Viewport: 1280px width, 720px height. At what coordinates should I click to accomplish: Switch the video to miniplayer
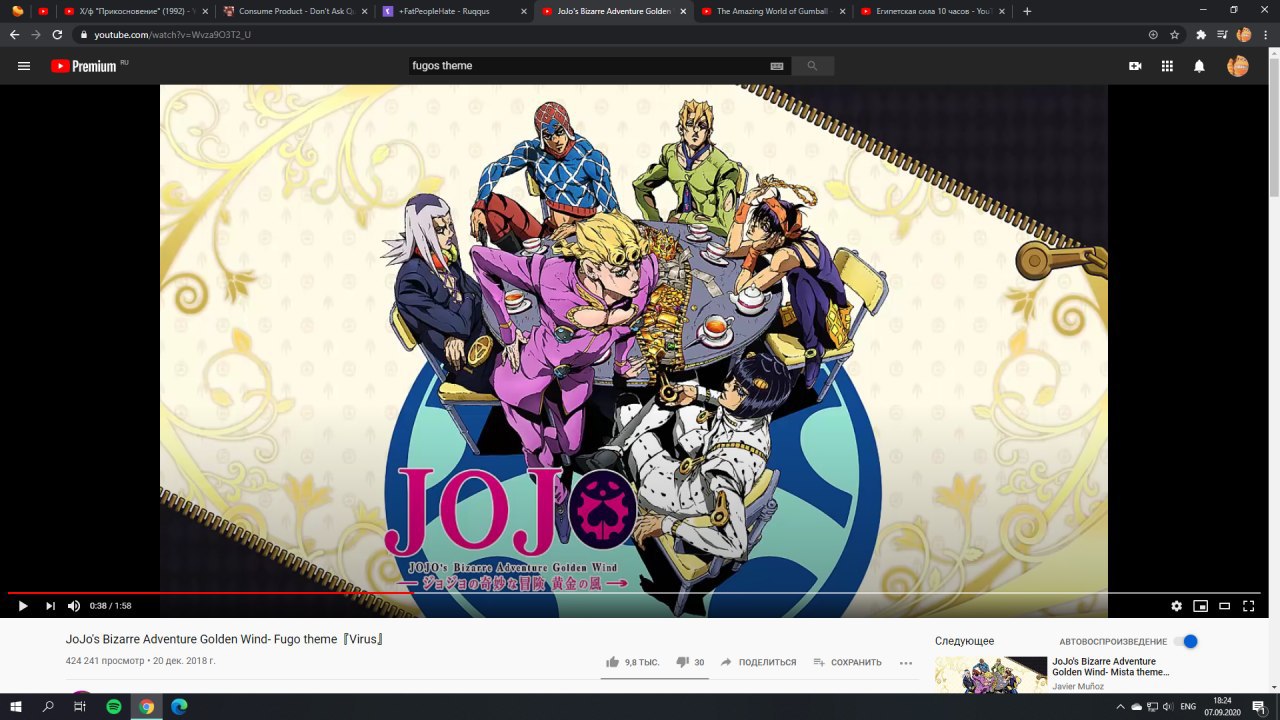1200,606
